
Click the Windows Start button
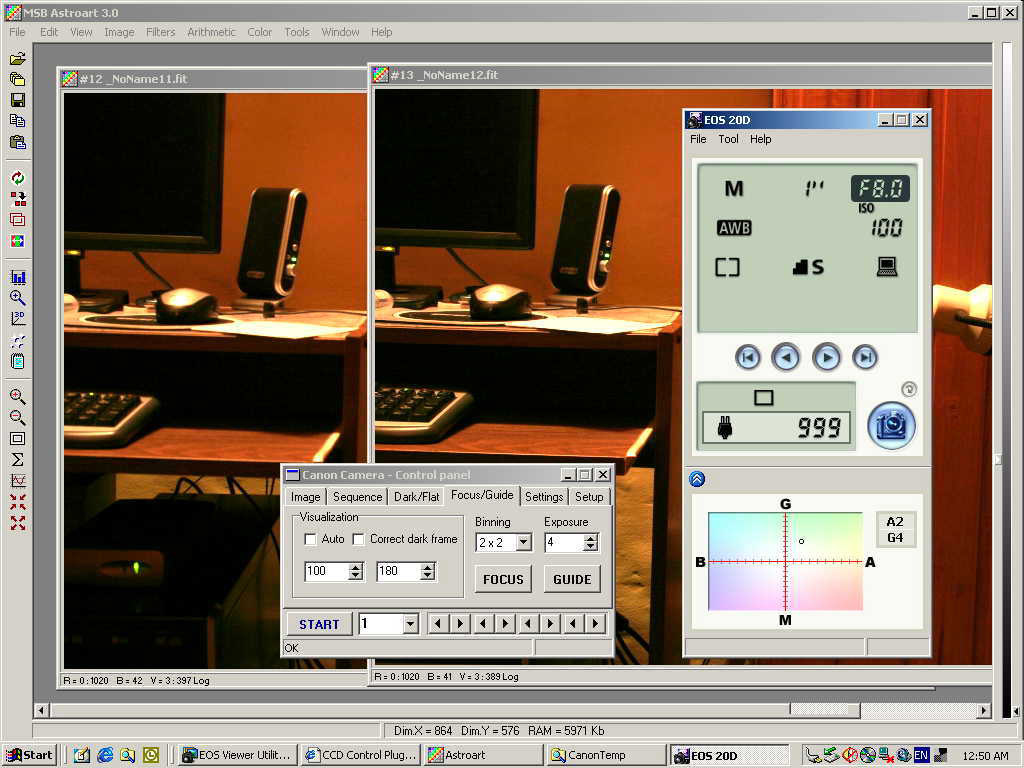[29, 755]
